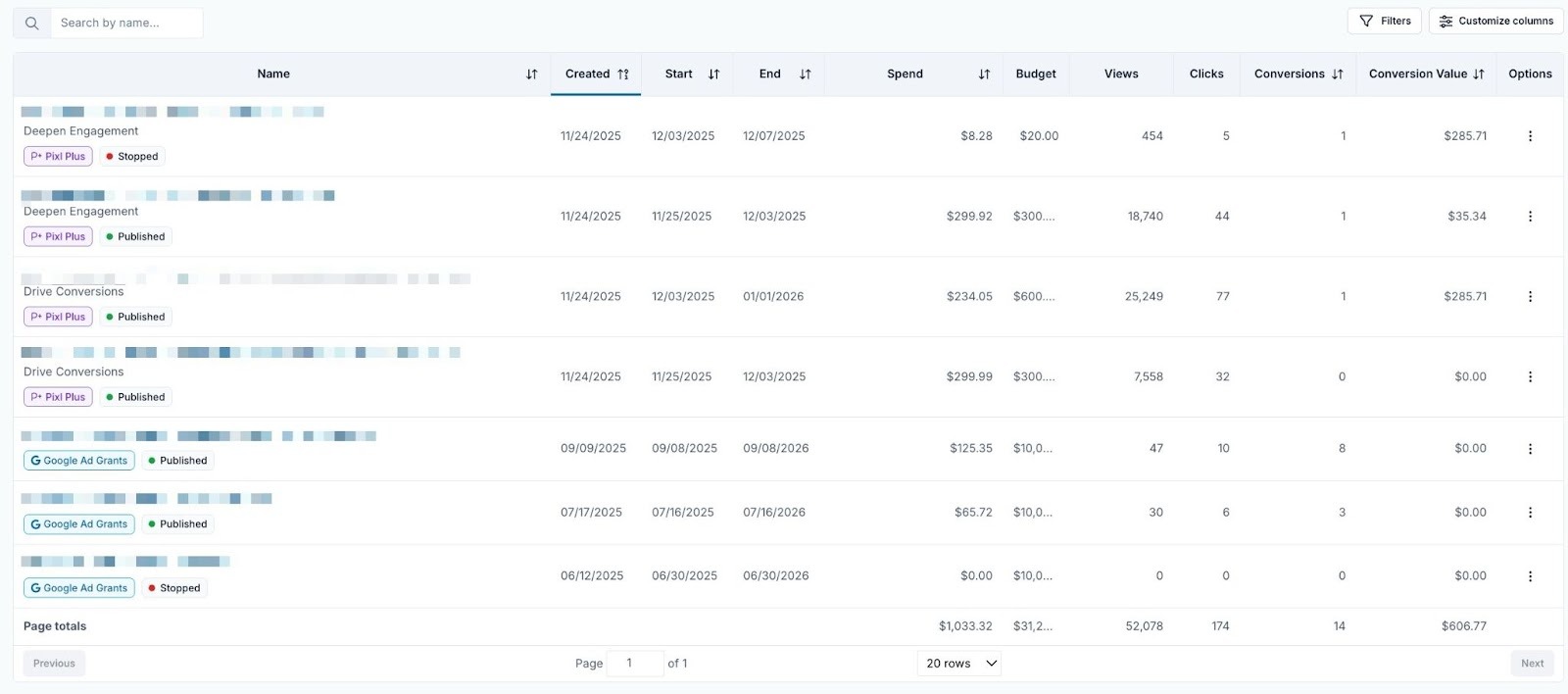This screenshot has height=694, width=1568.
Task: Sort campaigns by Spend
Action: click(x=984, y=74)
